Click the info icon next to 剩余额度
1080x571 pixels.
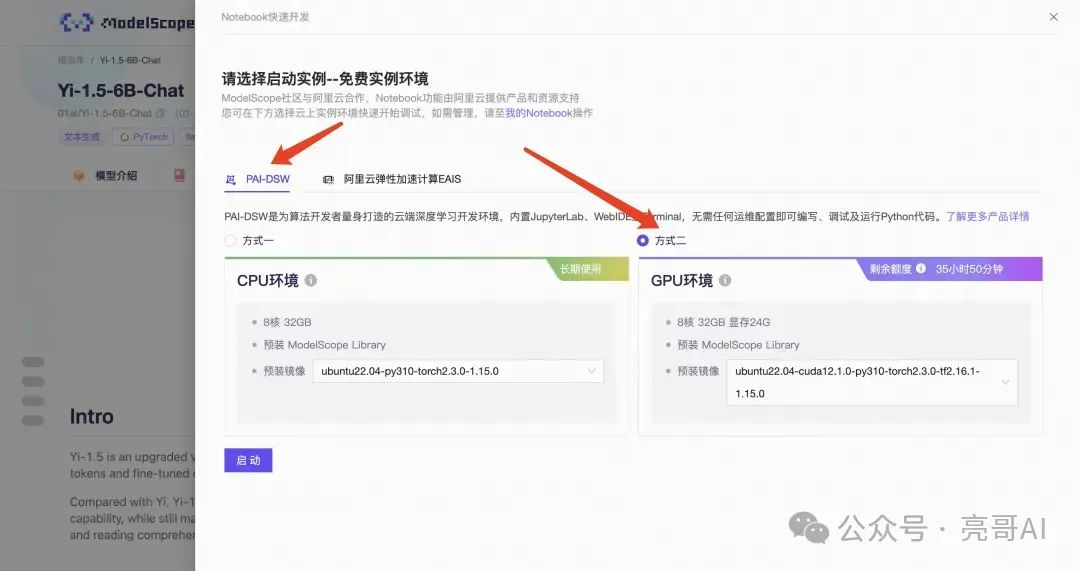pyautogui.click(x=921, y=269)
